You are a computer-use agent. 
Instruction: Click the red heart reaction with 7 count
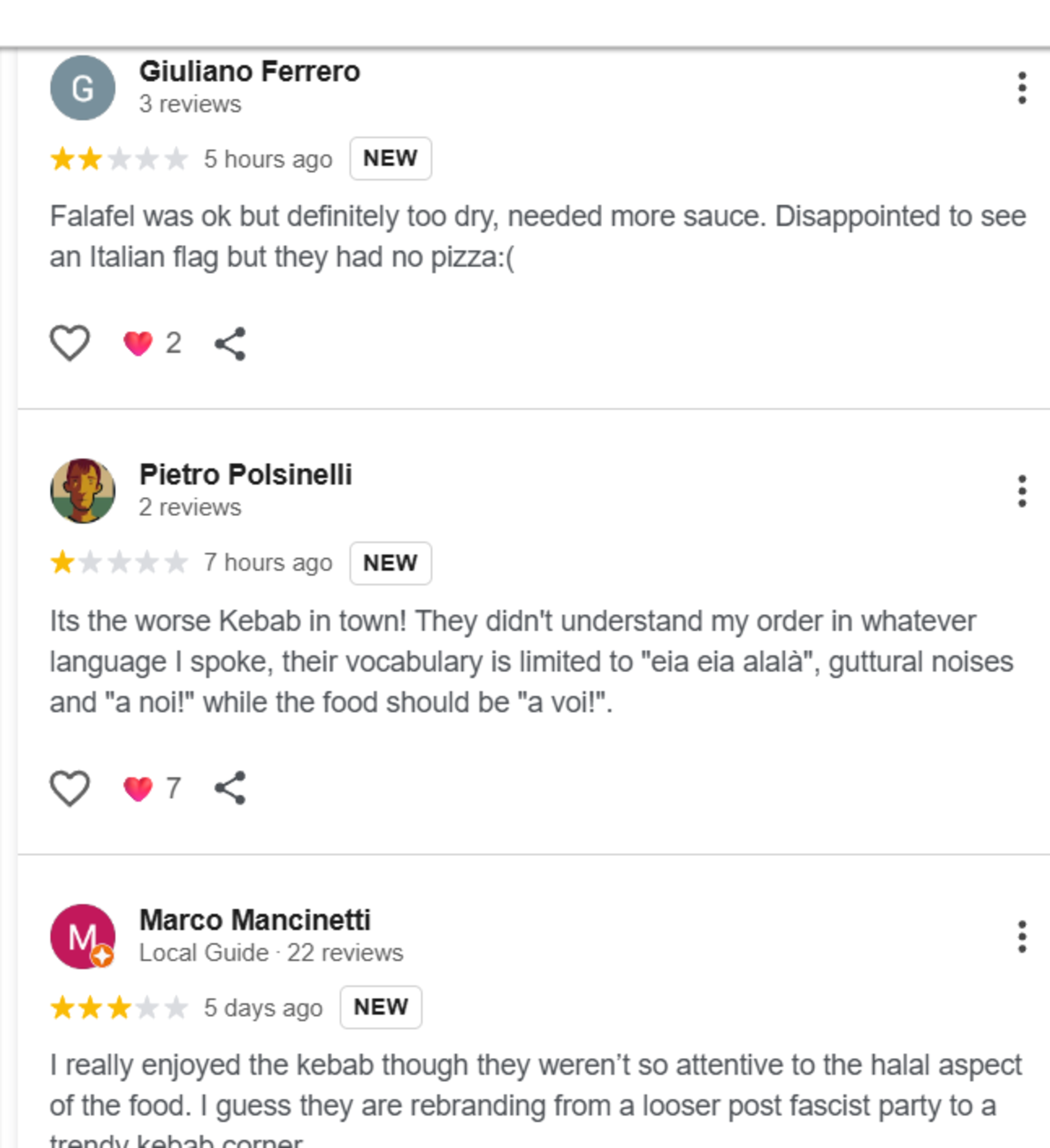pos(139,789)
